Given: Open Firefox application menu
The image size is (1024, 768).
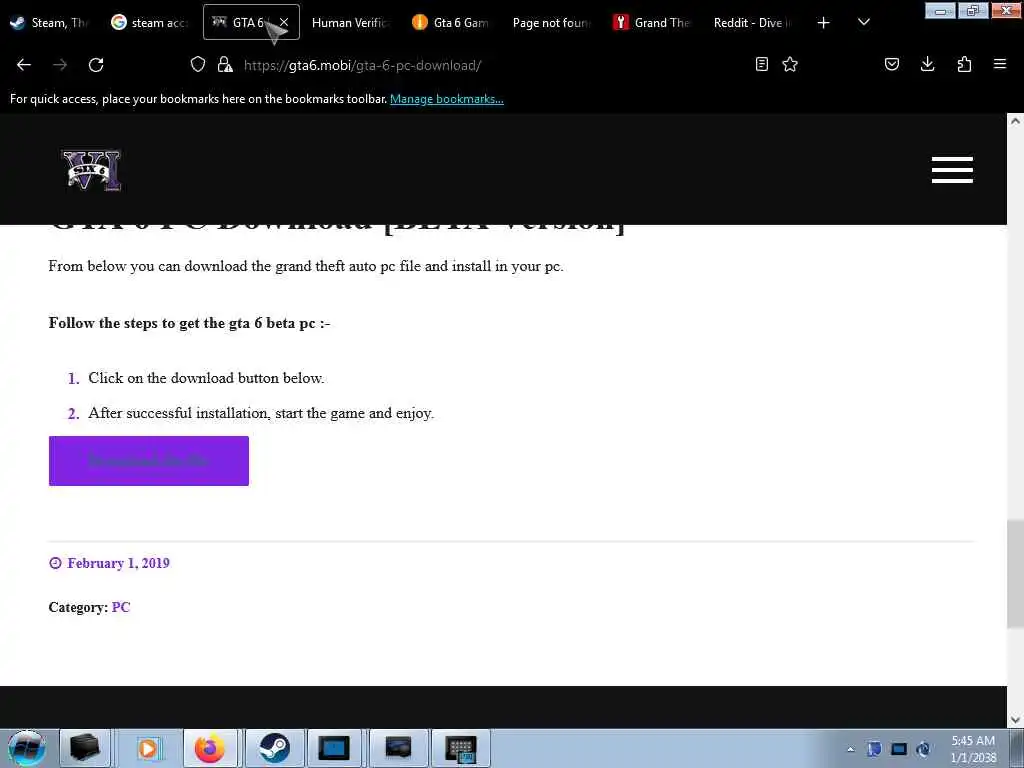Looking at the screenshot, I should (1000, 64).
